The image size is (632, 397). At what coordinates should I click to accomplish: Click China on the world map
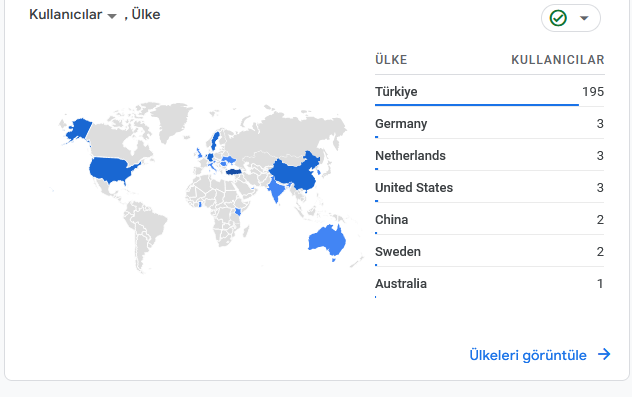click(x=296, y=173)
